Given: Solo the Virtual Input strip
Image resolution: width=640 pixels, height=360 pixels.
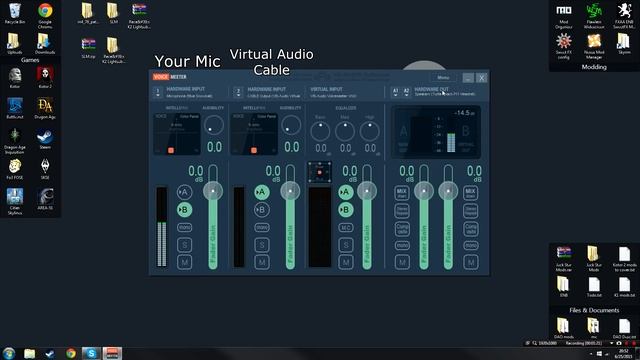Looking at the screenshot, I should click(346, 245).
